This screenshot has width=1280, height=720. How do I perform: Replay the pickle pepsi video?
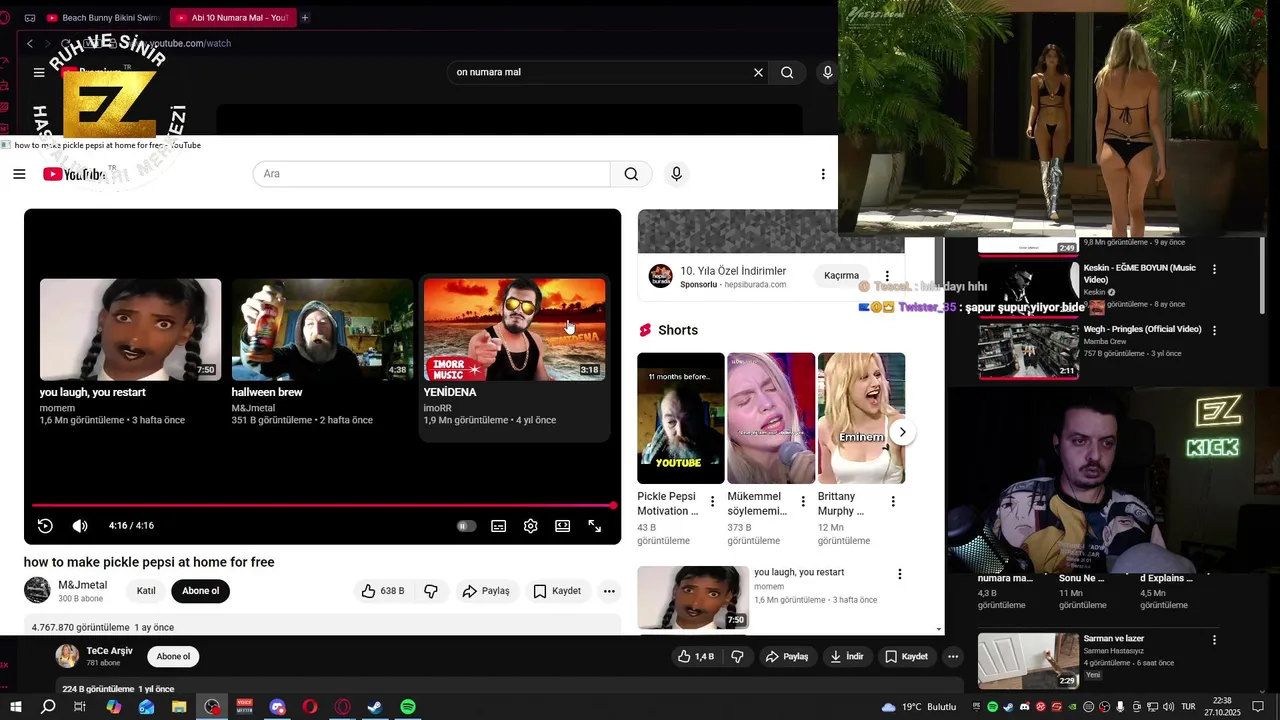coord(45,526)
